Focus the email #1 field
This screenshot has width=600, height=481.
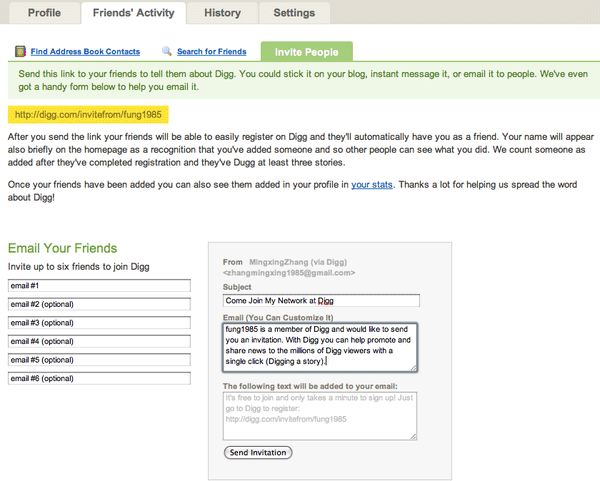point(99,286)
